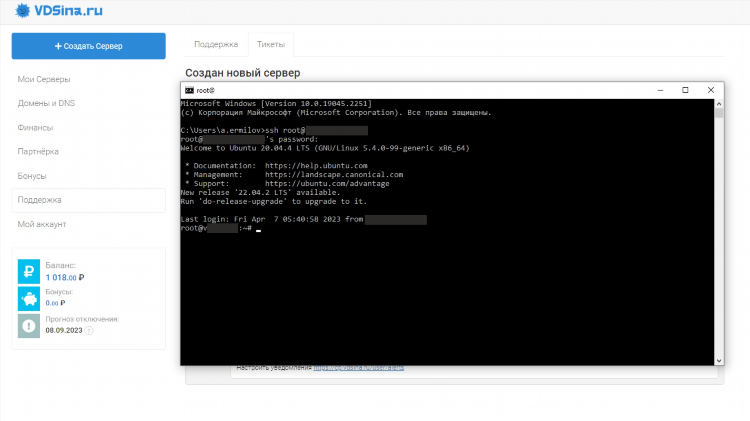
Task: Click https://landscape.canonical.com text in terminal
Action: click(334, 175)
